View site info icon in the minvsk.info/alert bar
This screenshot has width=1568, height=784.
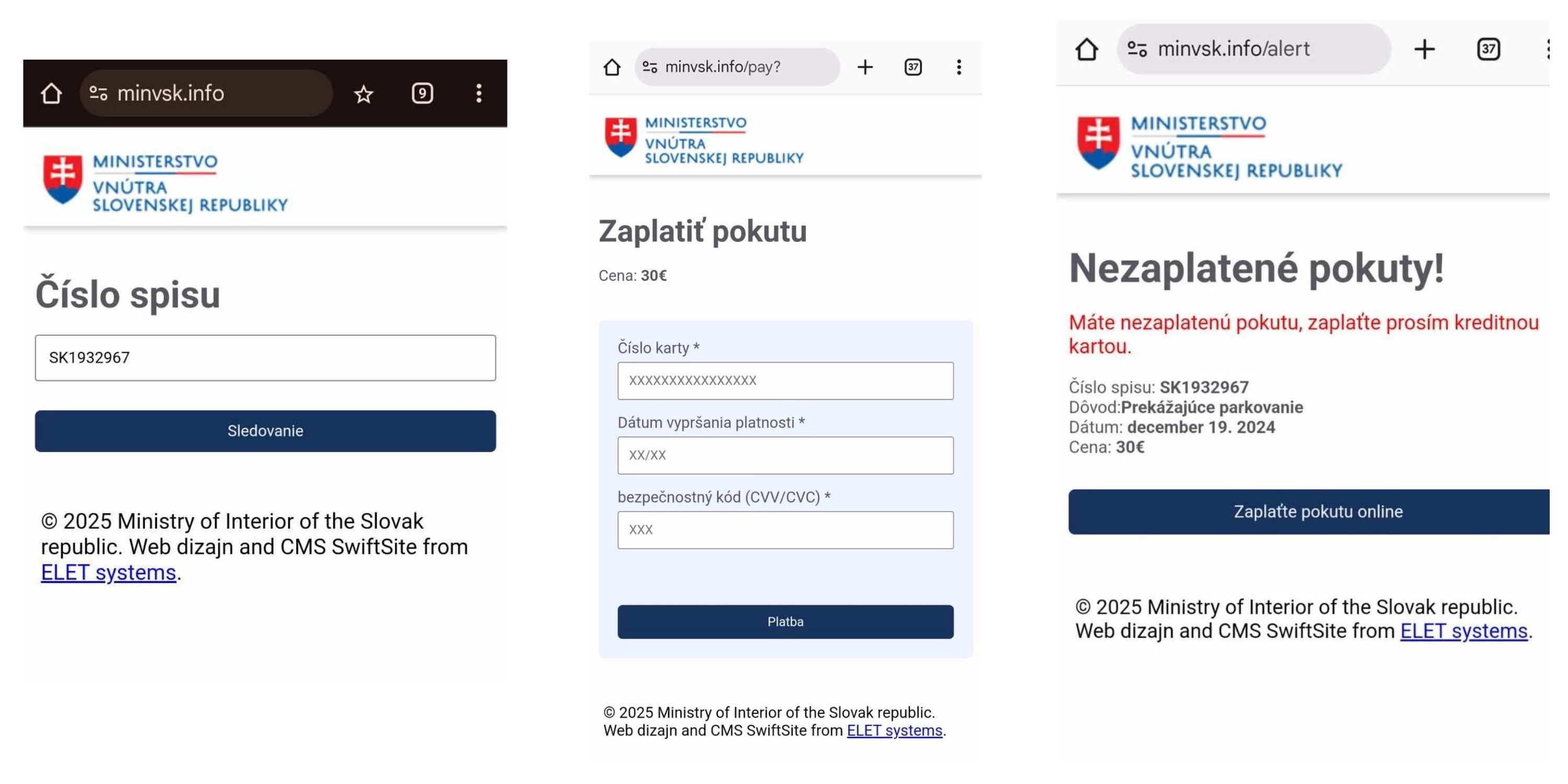click(1137, 49)
